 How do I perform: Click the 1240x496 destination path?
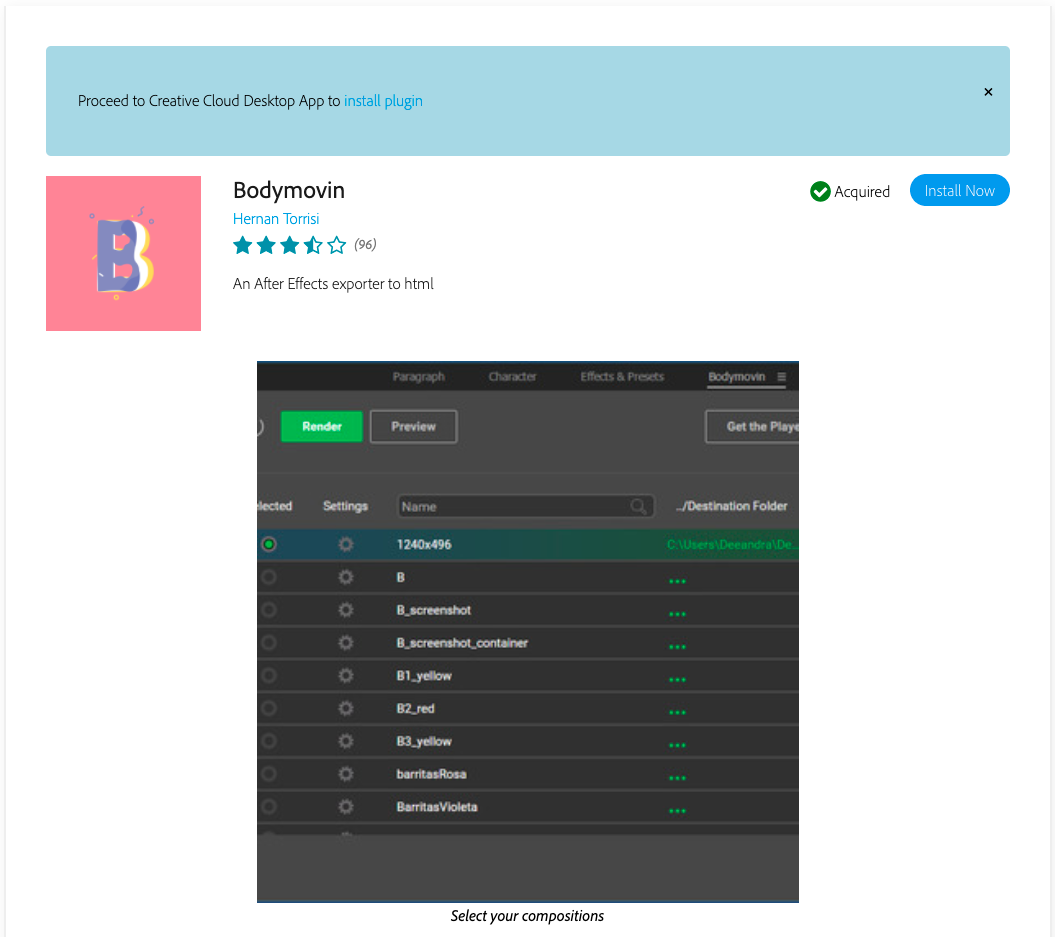[x=732, y=544]
